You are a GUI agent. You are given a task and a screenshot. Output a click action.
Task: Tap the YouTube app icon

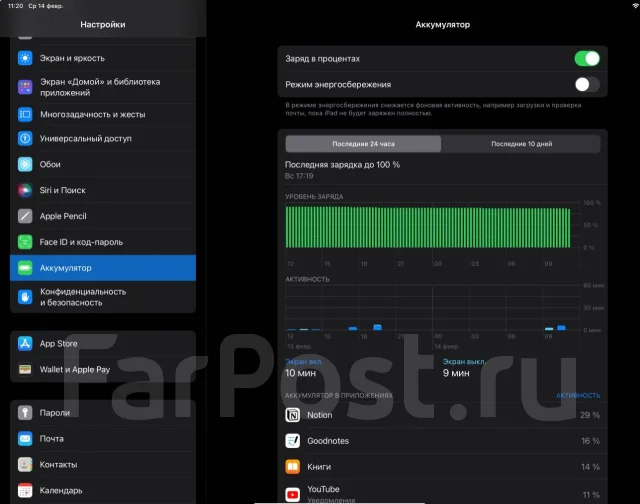tap(292, 495)
